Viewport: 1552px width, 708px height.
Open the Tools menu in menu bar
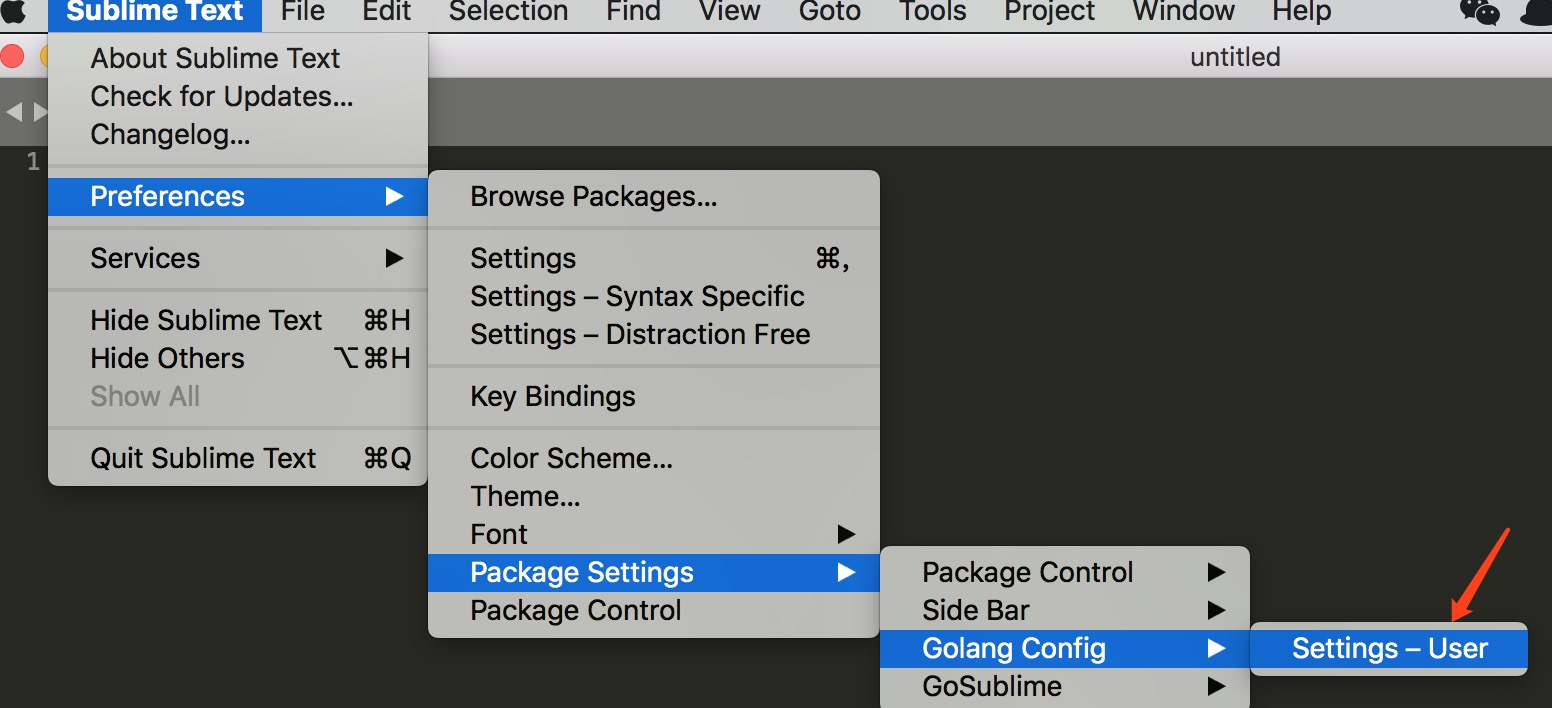tap(932, 11)
